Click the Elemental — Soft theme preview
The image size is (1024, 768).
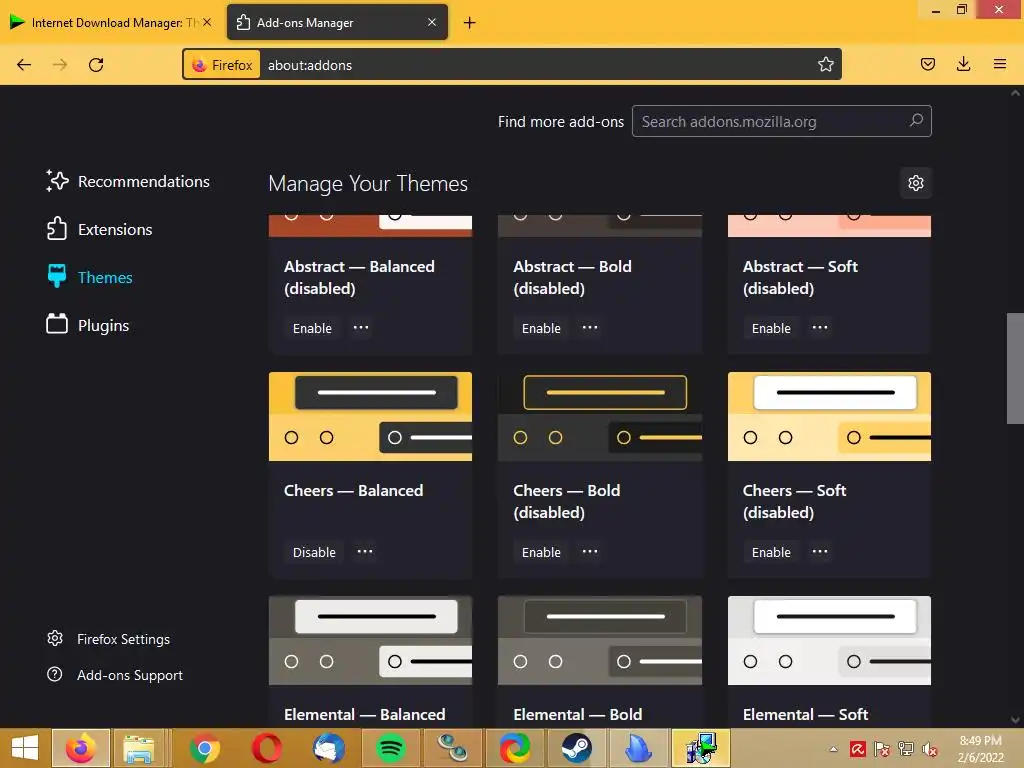point(829,641)
